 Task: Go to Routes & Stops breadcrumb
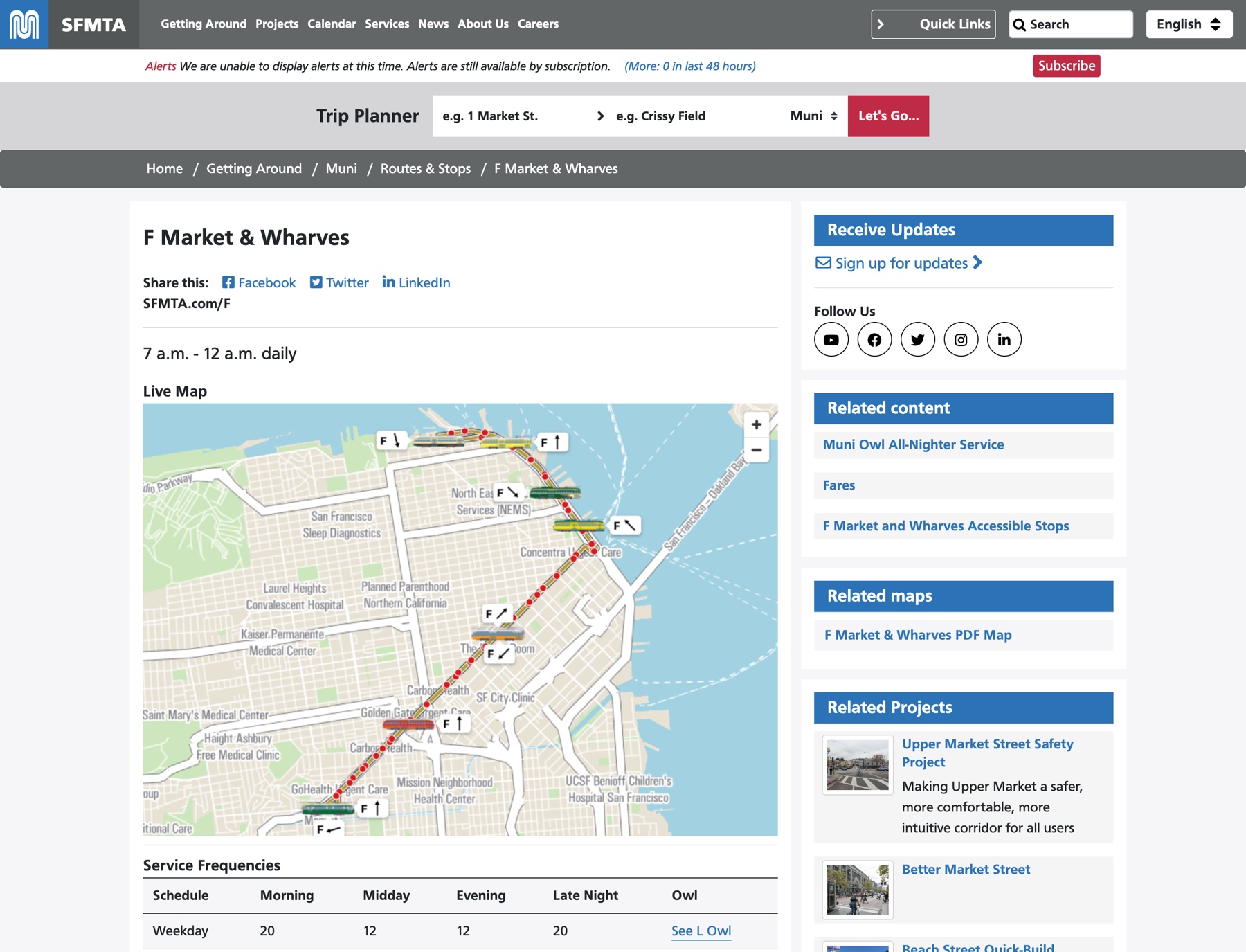[x=426, y=169]
